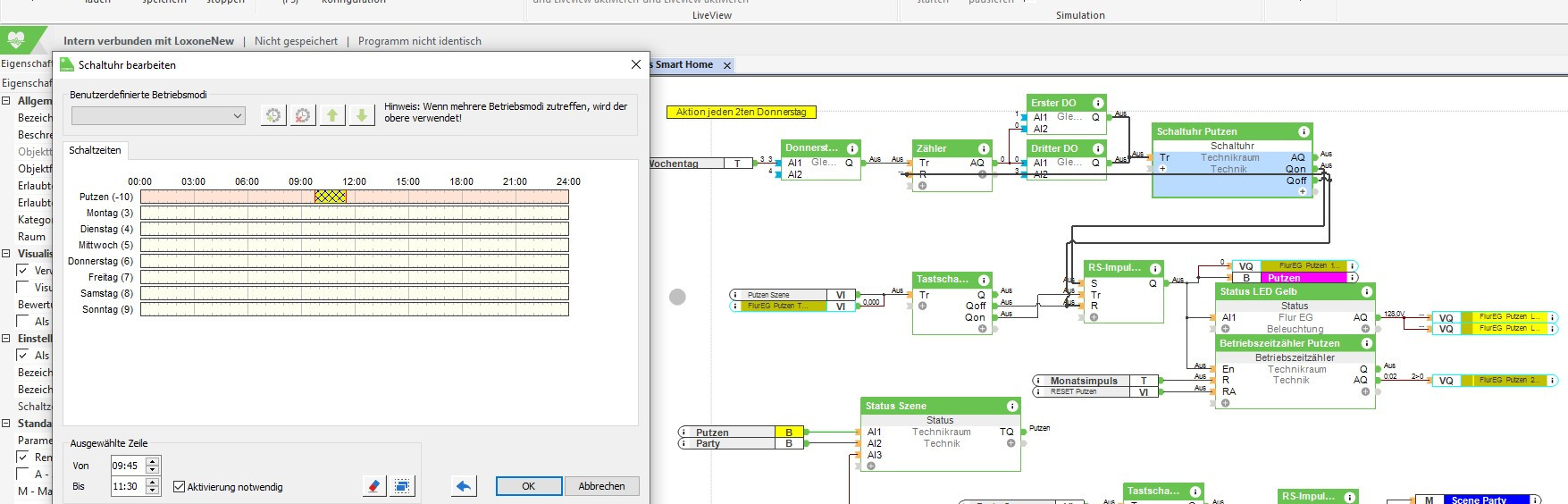Screen dimensions: 1568x504
Task: Collapse the Allgemein properties section
Action: tap(6, 101)
